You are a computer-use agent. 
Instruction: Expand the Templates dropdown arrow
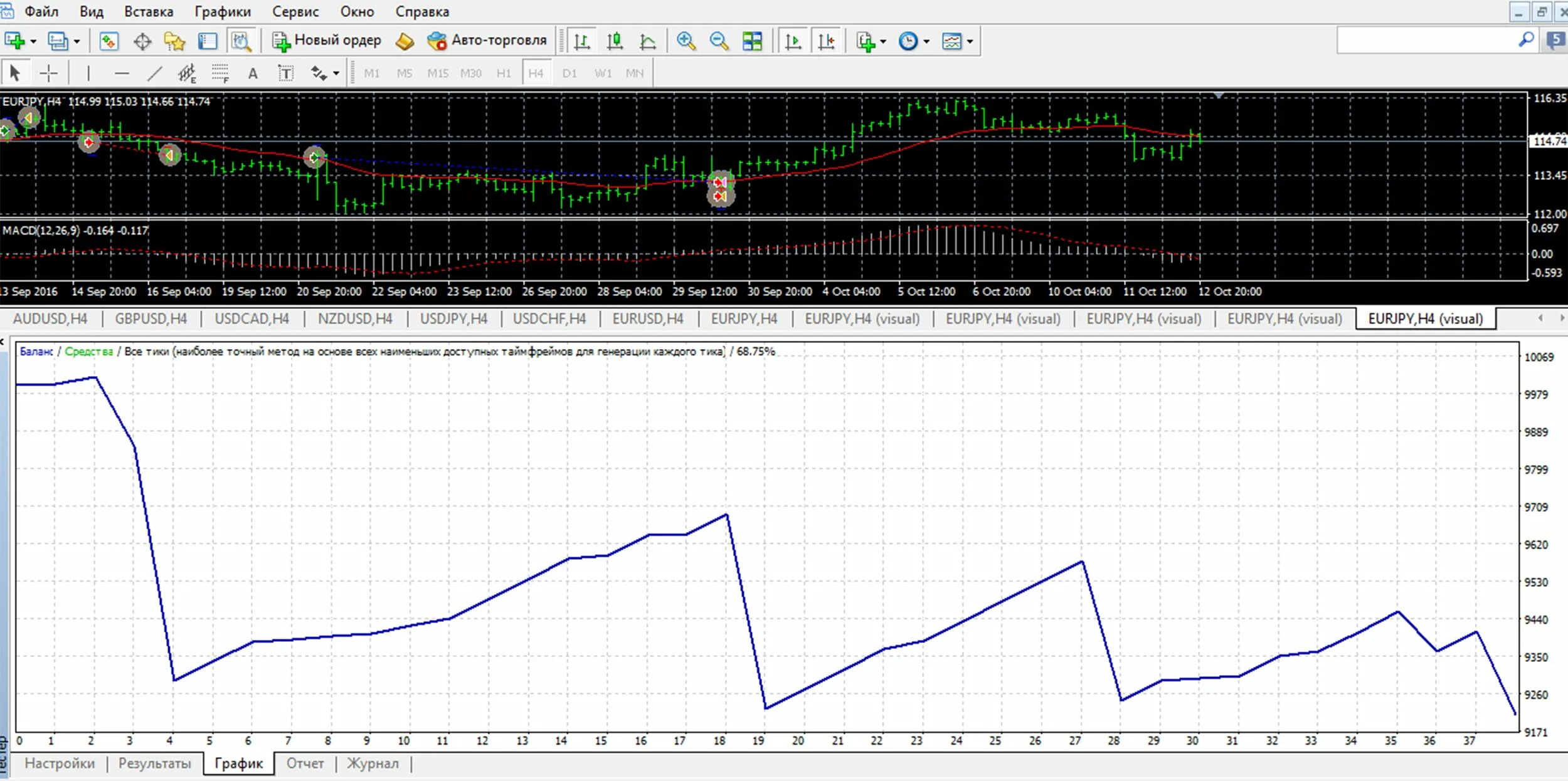pyautogui.click(x=970, y=41)
